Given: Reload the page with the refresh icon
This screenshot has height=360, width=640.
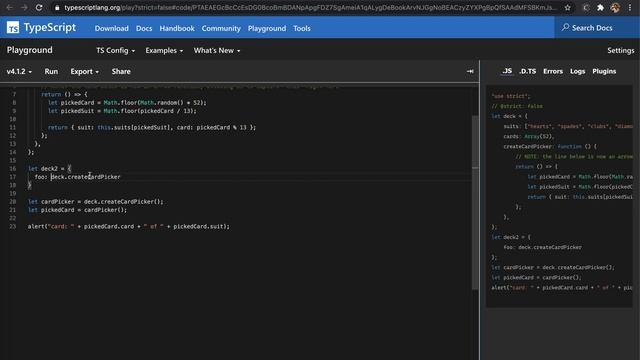Looking at the screenshot, I should click(39, 7).
